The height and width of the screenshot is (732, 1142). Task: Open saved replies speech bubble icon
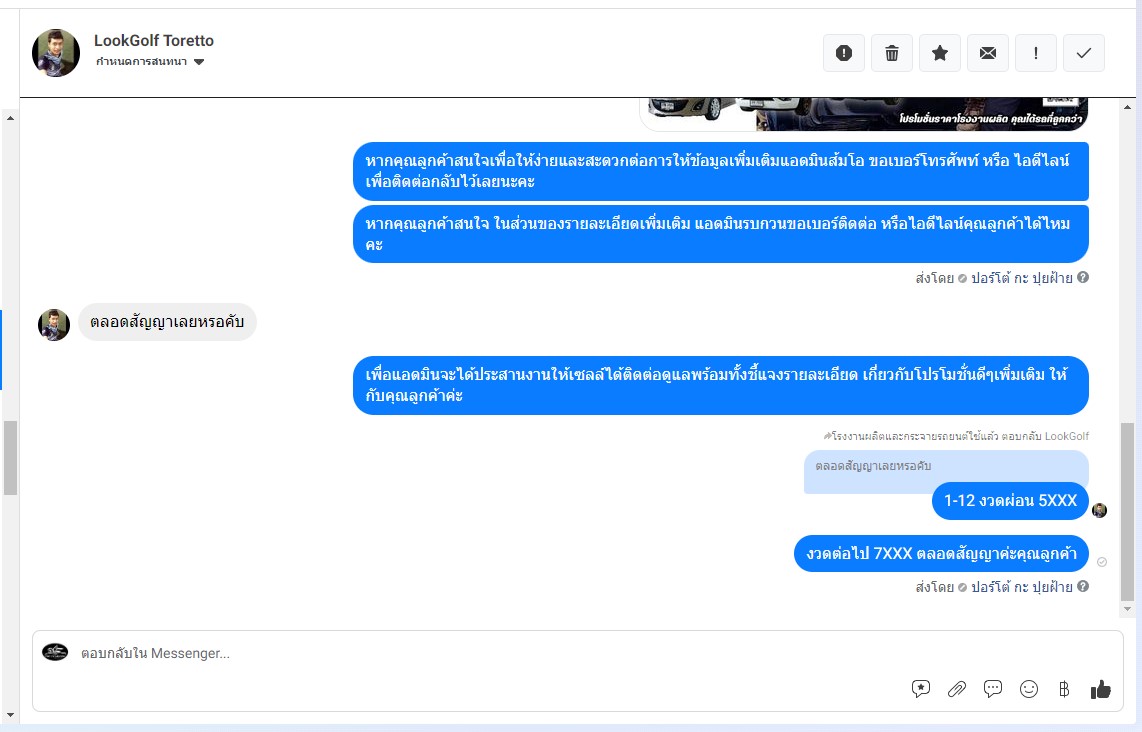click(921, 689)
